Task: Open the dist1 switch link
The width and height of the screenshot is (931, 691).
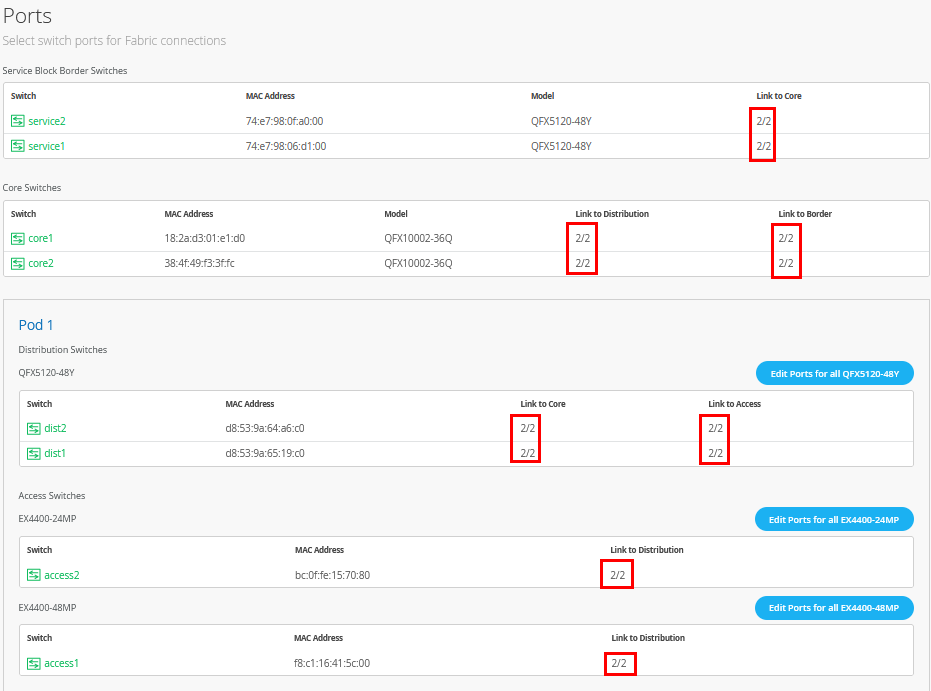Action: point(55,453)
